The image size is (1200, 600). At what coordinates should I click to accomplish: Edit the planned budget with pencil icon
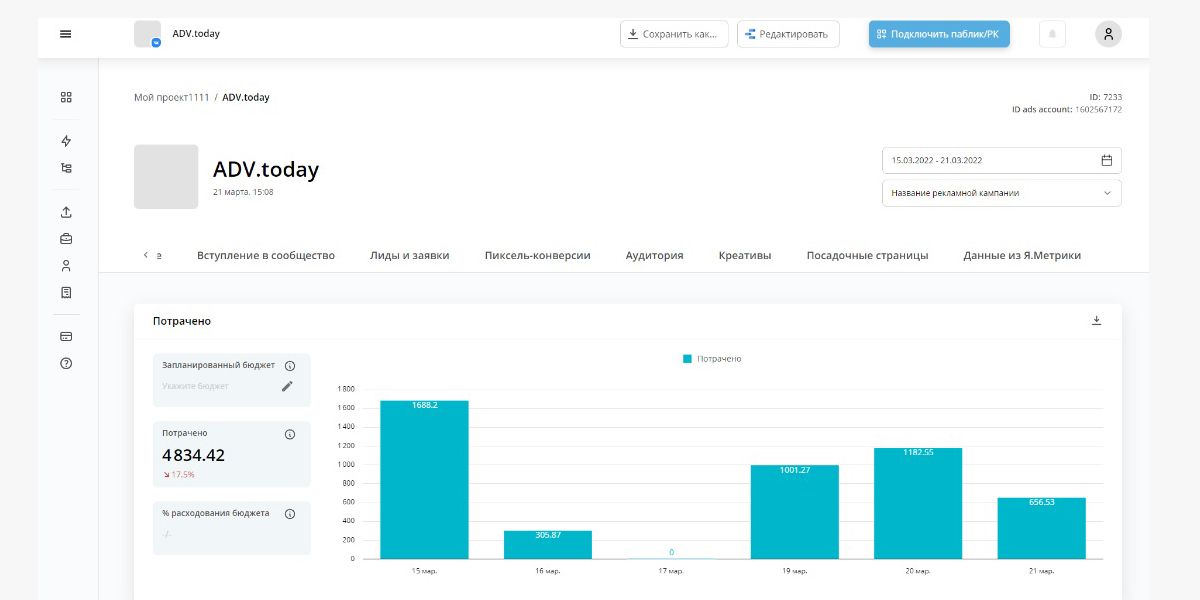[x=287, y=386]
